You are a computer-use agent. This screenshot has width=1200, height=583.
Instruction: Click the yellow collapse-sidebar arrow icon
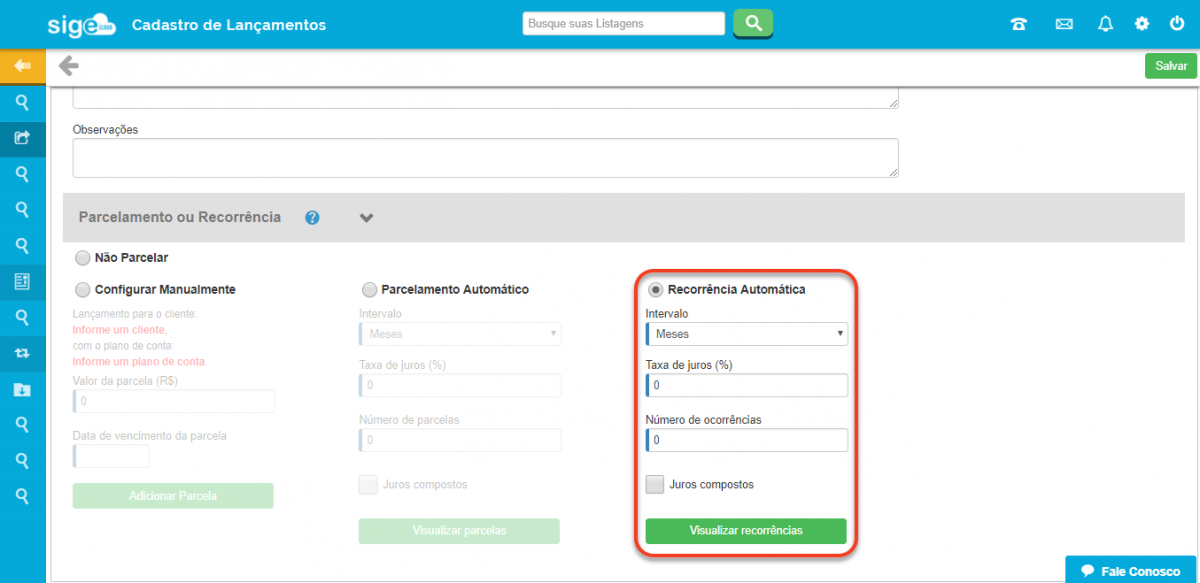(22, 66)
